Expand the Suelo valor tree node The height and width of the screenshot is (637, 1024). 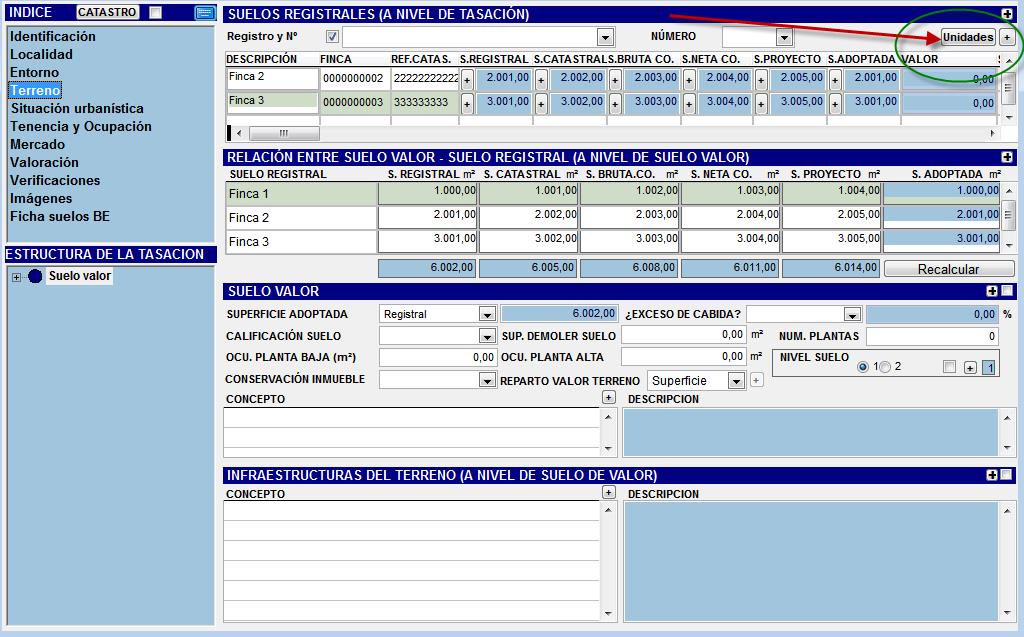tap(16, 277)
